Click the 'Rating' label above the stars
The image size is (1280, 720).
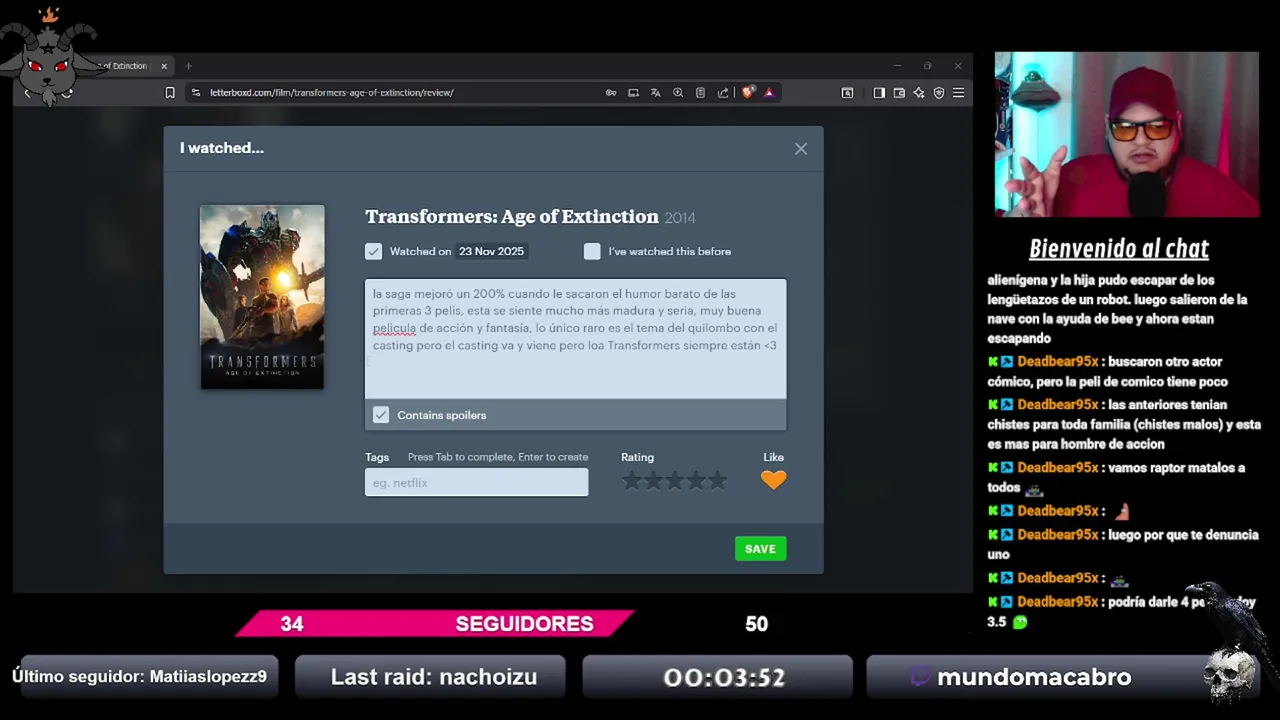637,457
